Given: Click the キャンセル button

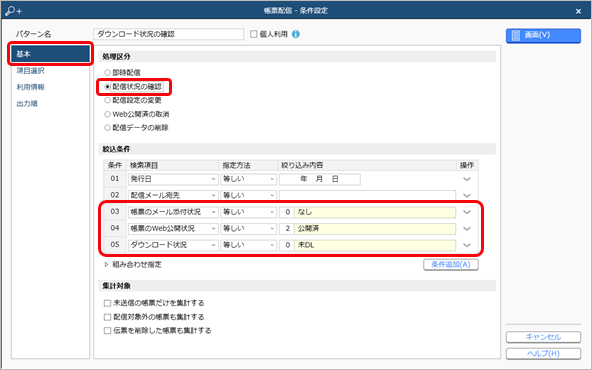Looking at the screenshot, I should pyautogui.click(x=543, y=337).
